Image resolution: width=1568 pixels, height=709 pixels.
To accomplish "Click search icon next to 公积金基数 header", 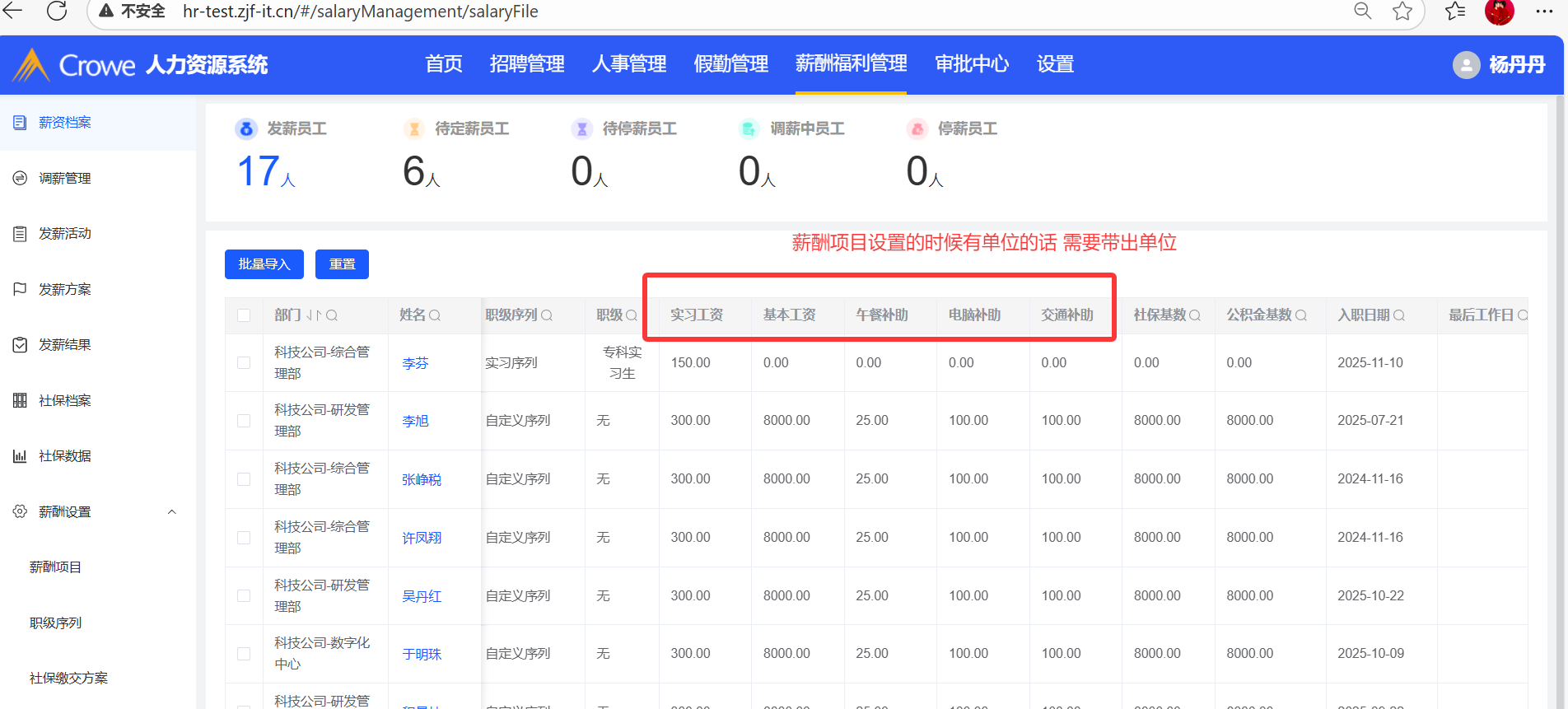I will pos(1301,315).
